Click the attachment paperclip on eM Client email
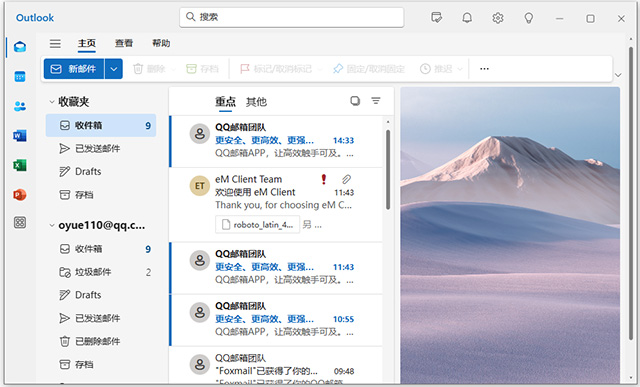The height and width of the screenshot is (387, 640). (346, 179)
